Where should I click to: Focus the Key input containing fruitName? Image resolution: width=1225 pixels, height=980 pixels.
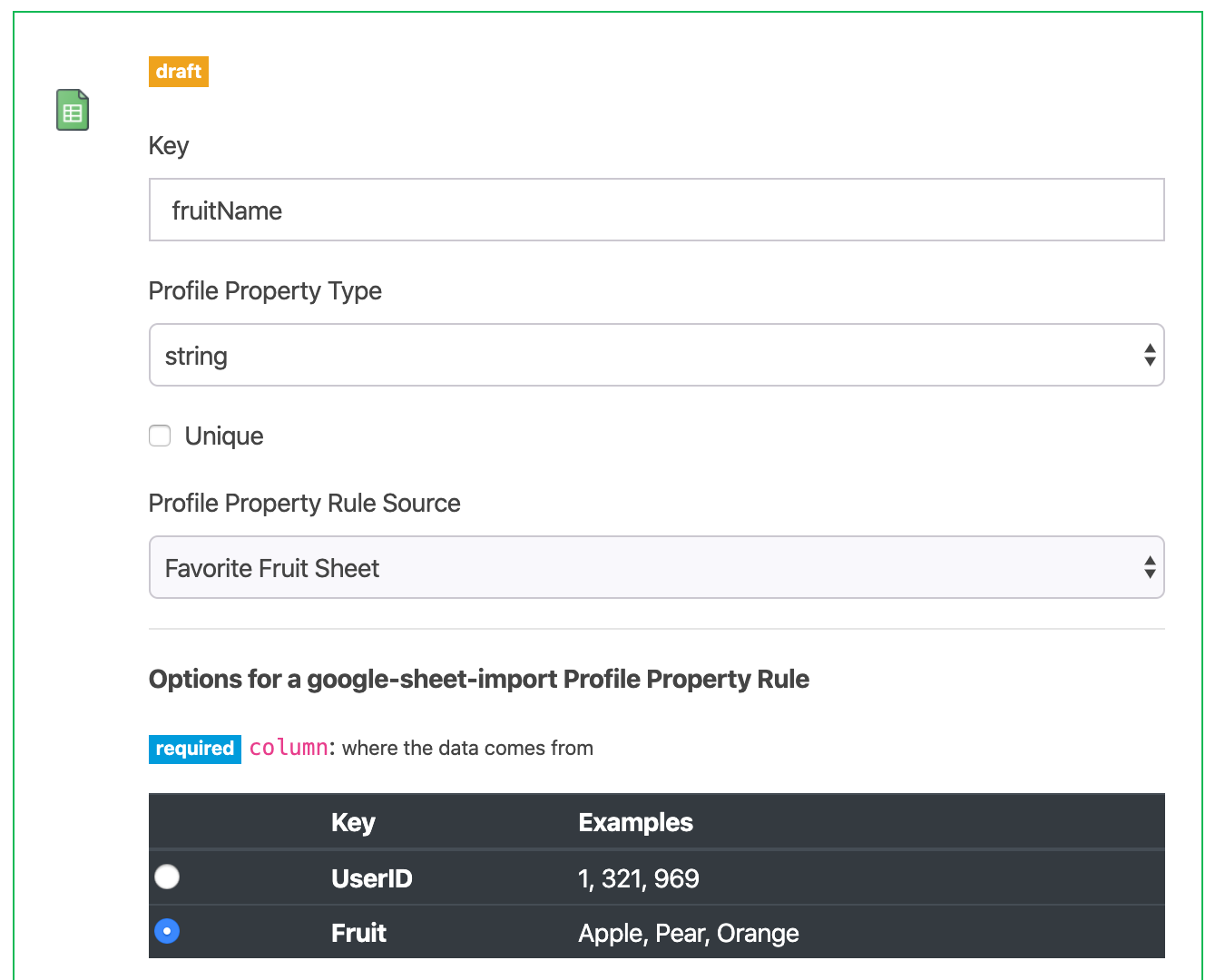pos(656,210)
